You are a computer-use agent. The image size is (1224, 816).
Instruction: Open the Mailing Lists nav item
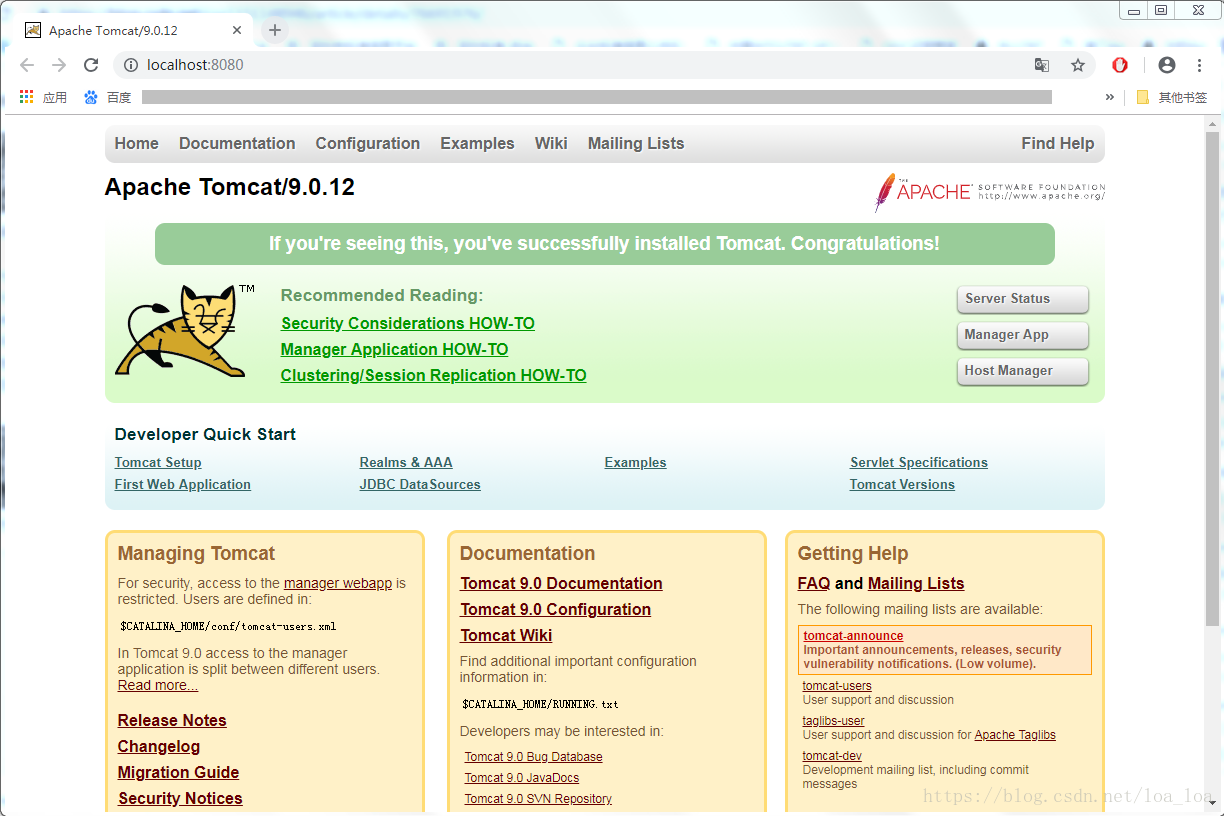click(636, 143)
